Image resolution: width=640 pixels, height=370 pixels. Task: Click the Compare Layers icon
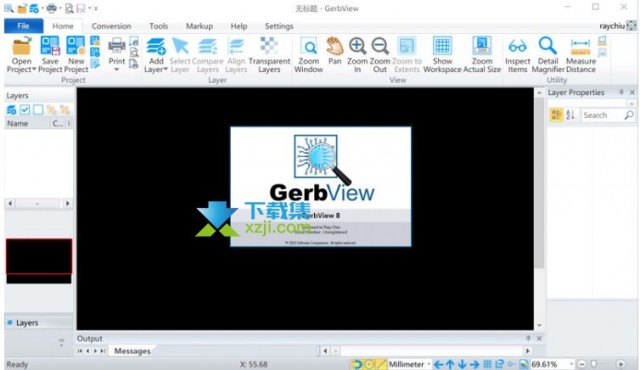pos(208,46)
